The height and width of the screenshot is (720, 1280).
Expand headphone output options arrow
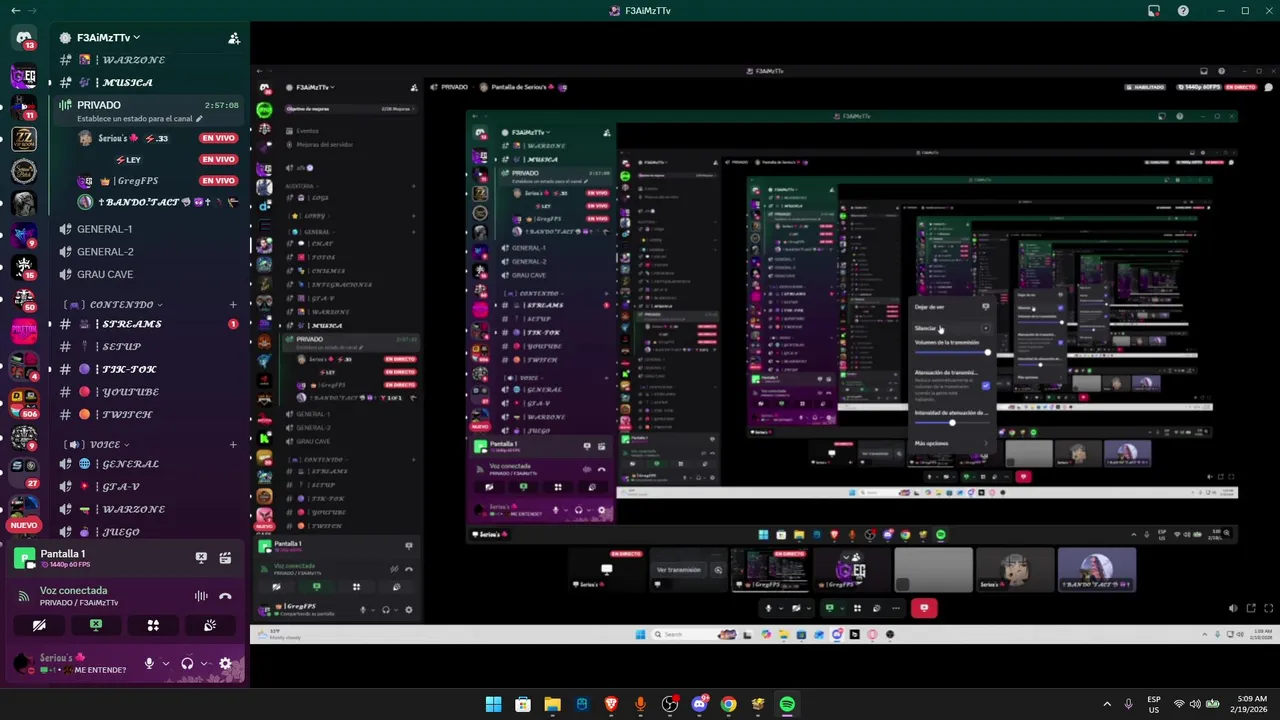coord(204,663)
